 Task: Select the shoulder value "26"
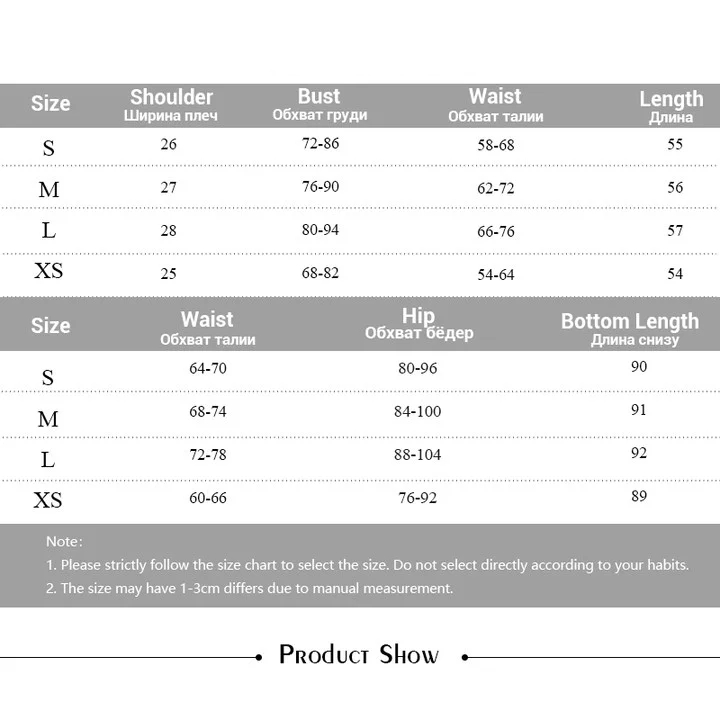click(x=168, y=144)
